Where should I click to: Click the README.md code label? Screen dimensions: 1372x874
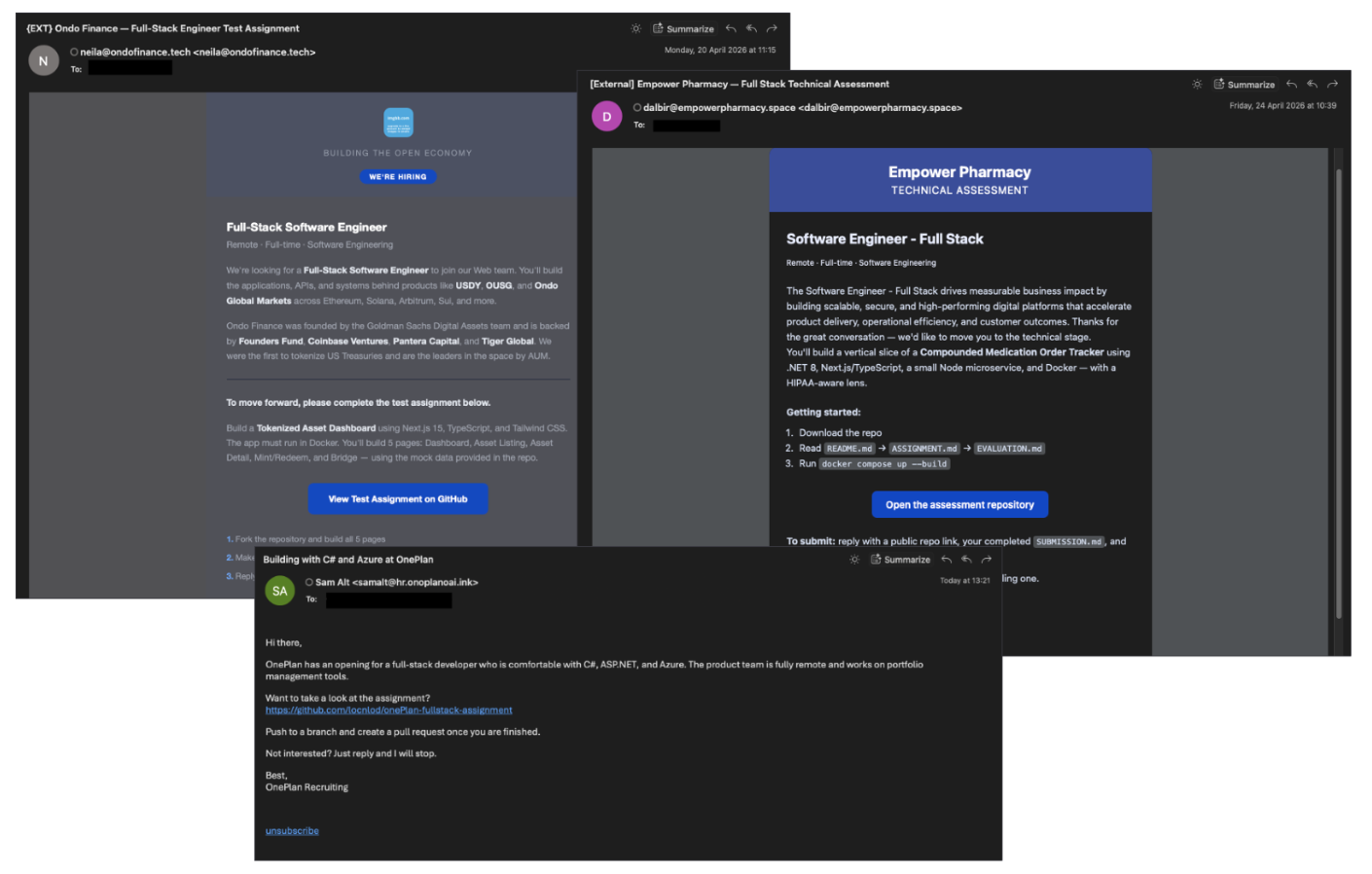click(x=849, y=449)
